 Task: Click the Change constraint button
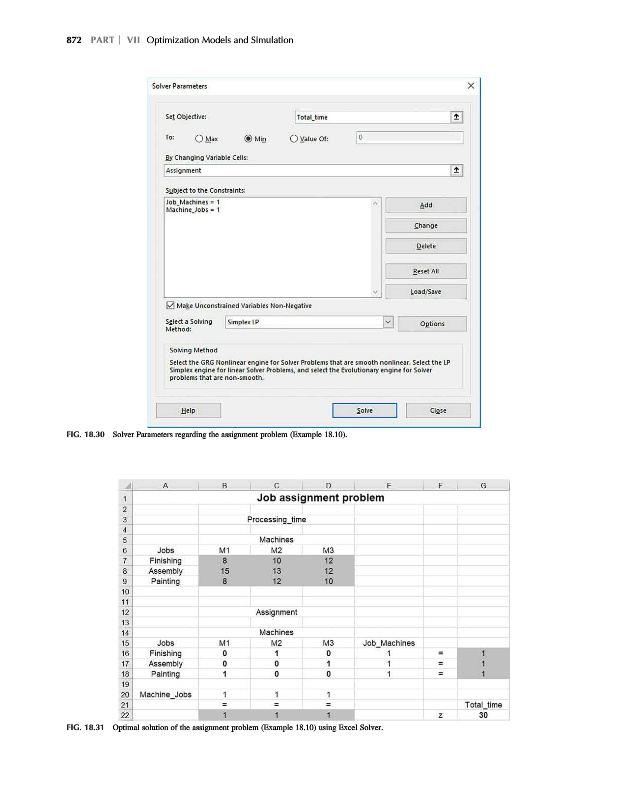[426, 225]
